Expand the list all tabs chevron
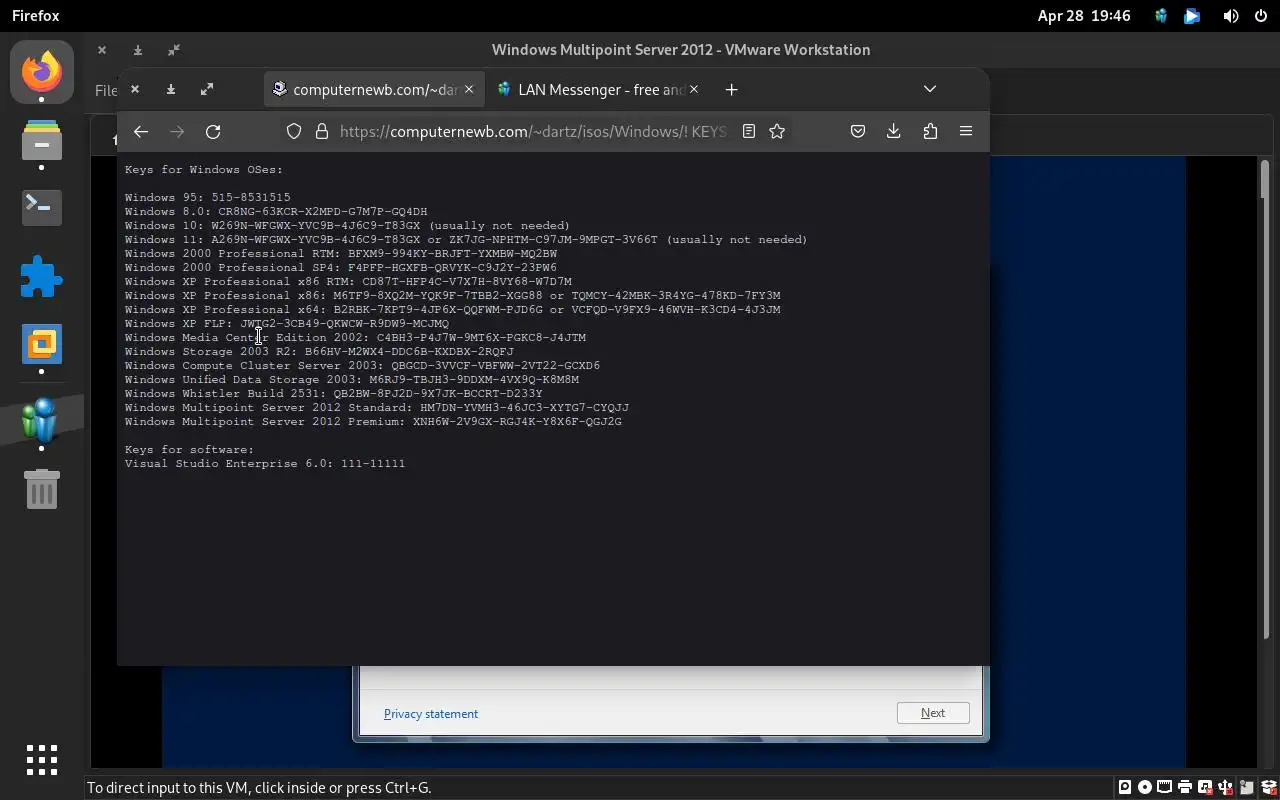 pyautogui.click(x=930, y=89)
